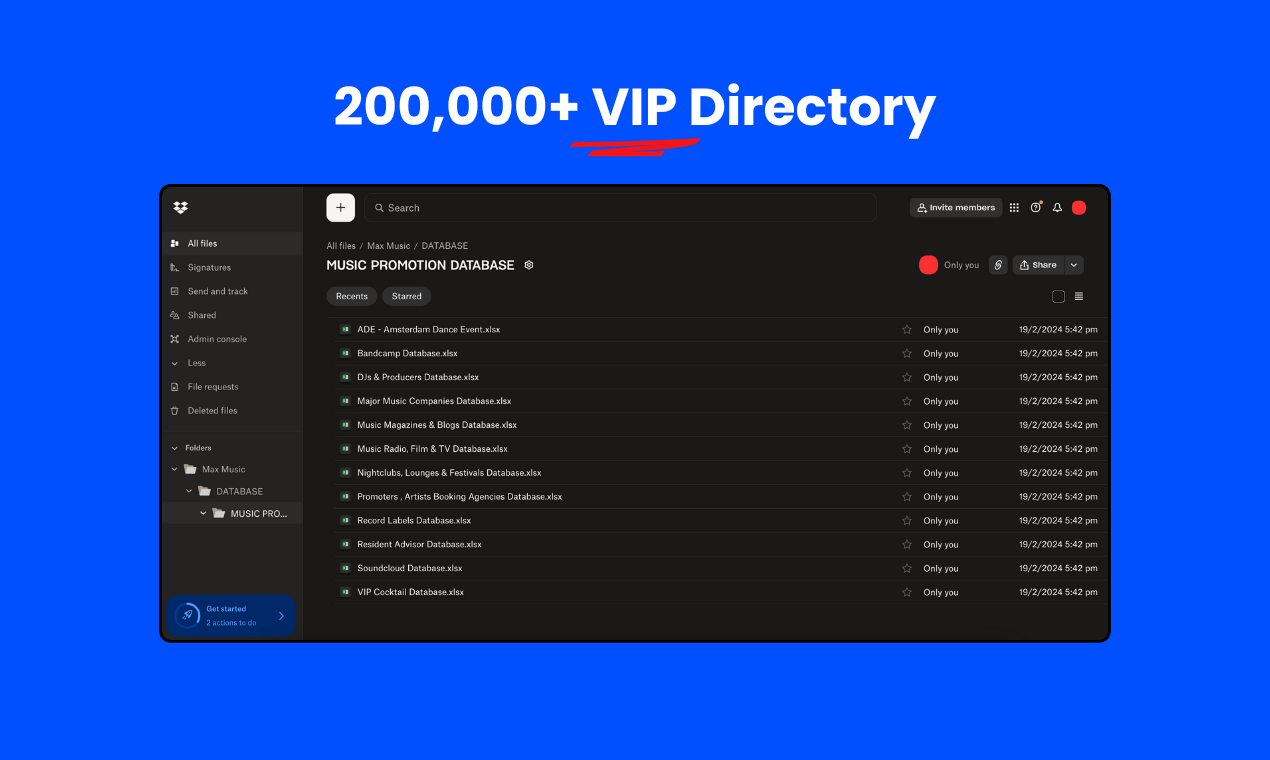Click Excel icon of Nightclubs, Lounges & Festivals Database.xlsx
Screen dimensions: 1270x760
(x=345, y=473)
